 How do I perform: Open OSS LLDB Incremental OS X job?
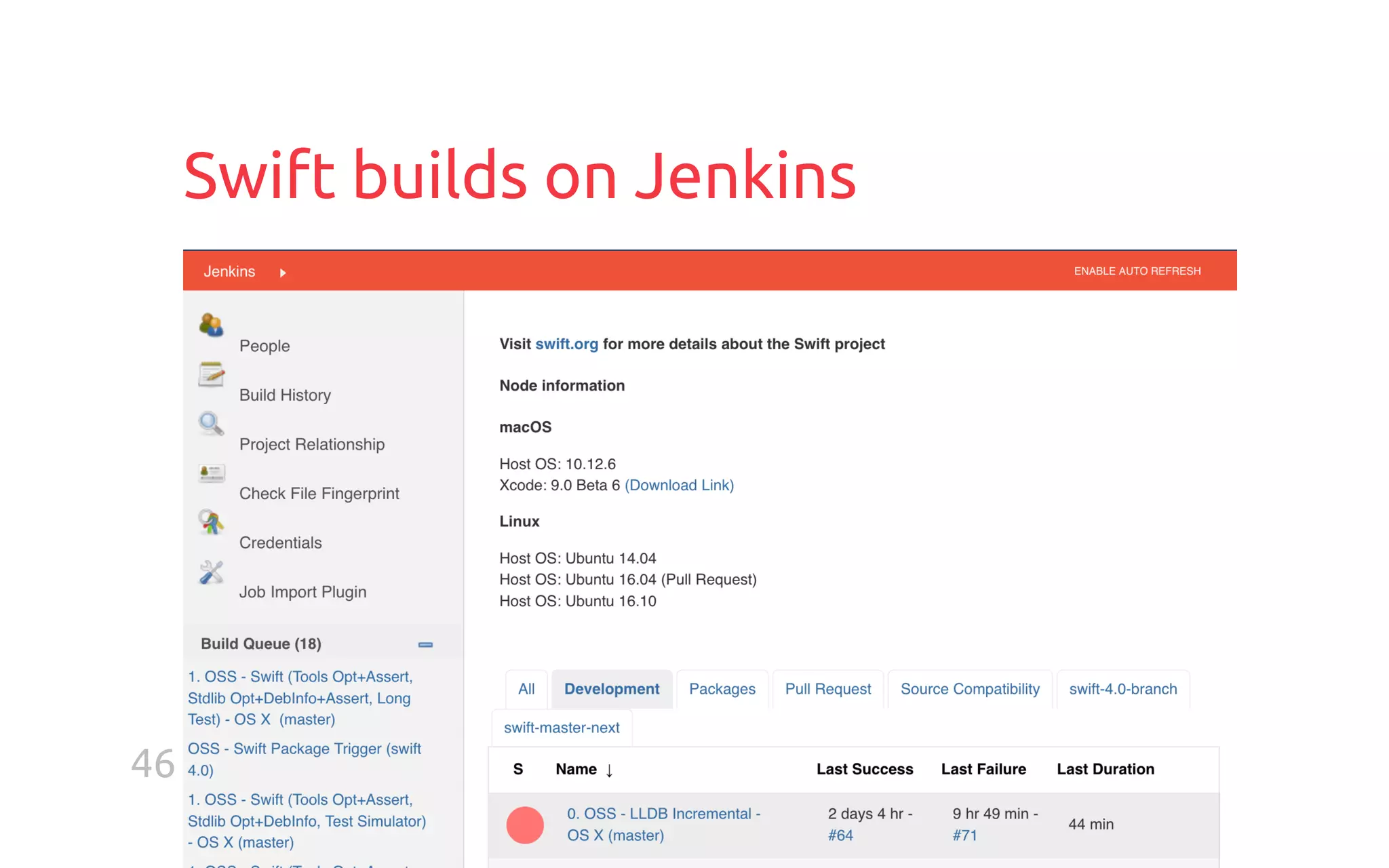663,825
